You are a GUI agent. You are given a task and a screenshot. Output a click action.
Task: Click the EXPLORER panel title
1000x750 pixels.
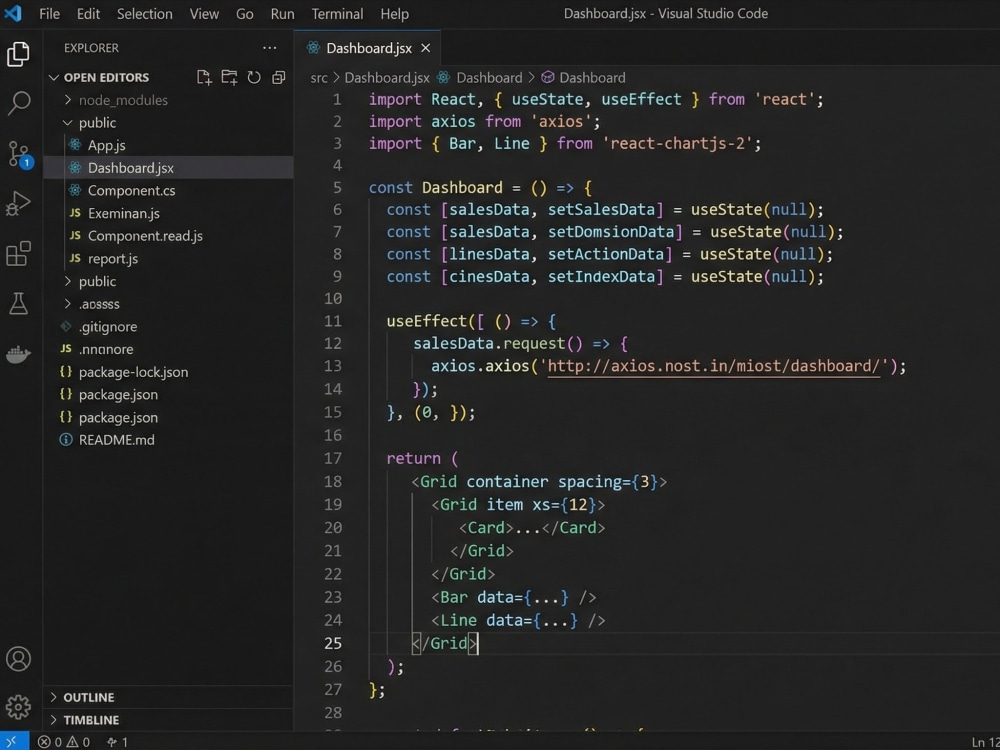91,48
